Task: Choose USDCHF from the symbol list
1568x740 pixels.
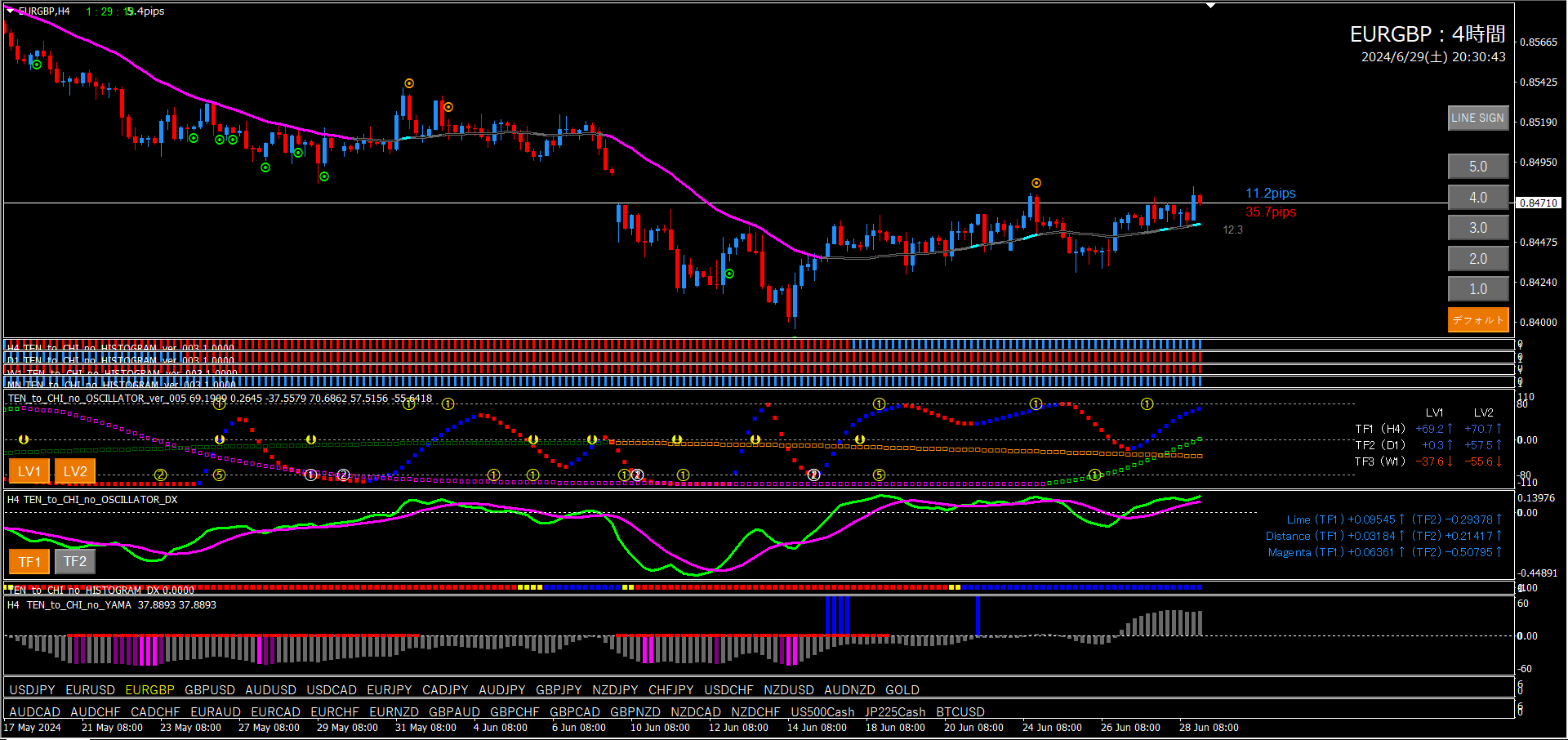Action: click(x=729, y=690)
